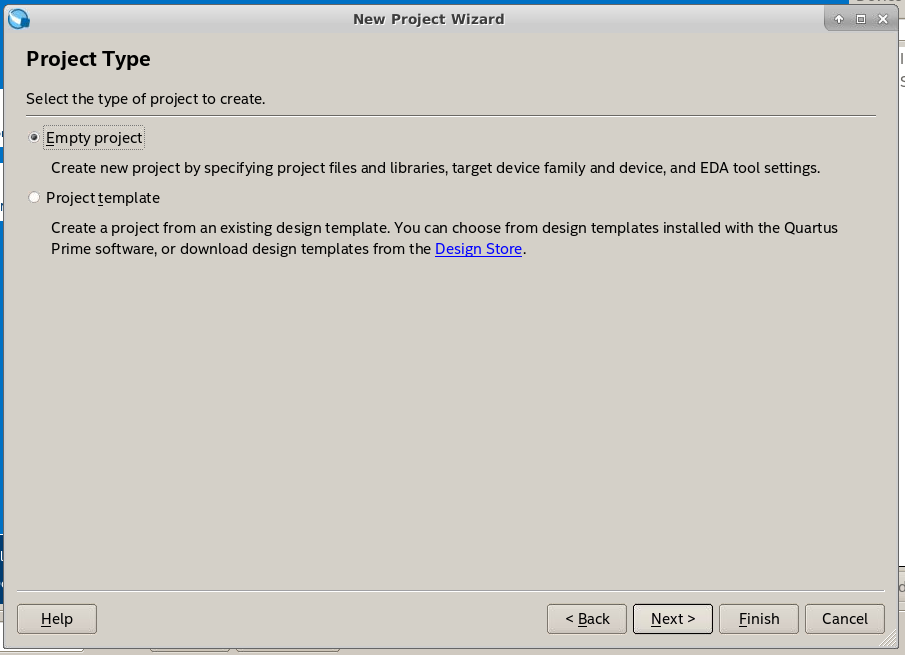Maximize the New Project Wizard window

click(861, 19)
